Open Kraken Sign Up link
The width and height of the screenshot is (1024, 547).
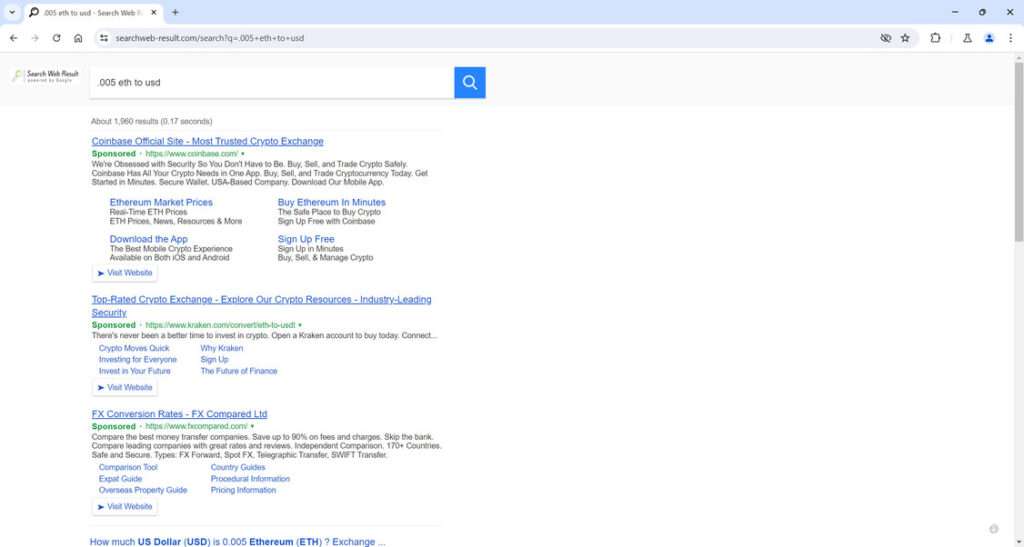click(214, 360)
